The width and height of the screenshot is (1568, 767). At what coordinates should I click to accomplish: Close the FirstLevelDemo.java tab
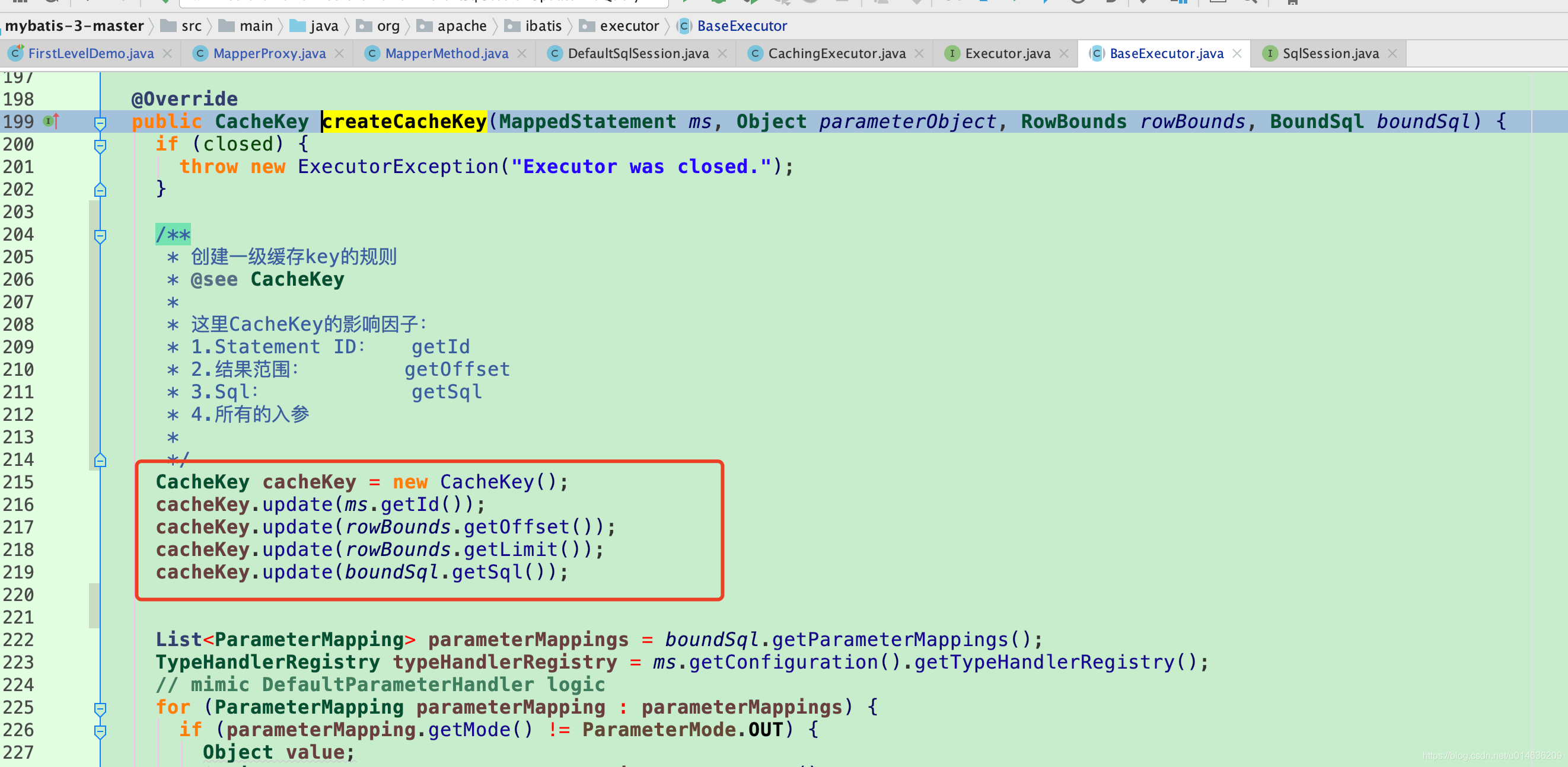click(x=167, y=53)
